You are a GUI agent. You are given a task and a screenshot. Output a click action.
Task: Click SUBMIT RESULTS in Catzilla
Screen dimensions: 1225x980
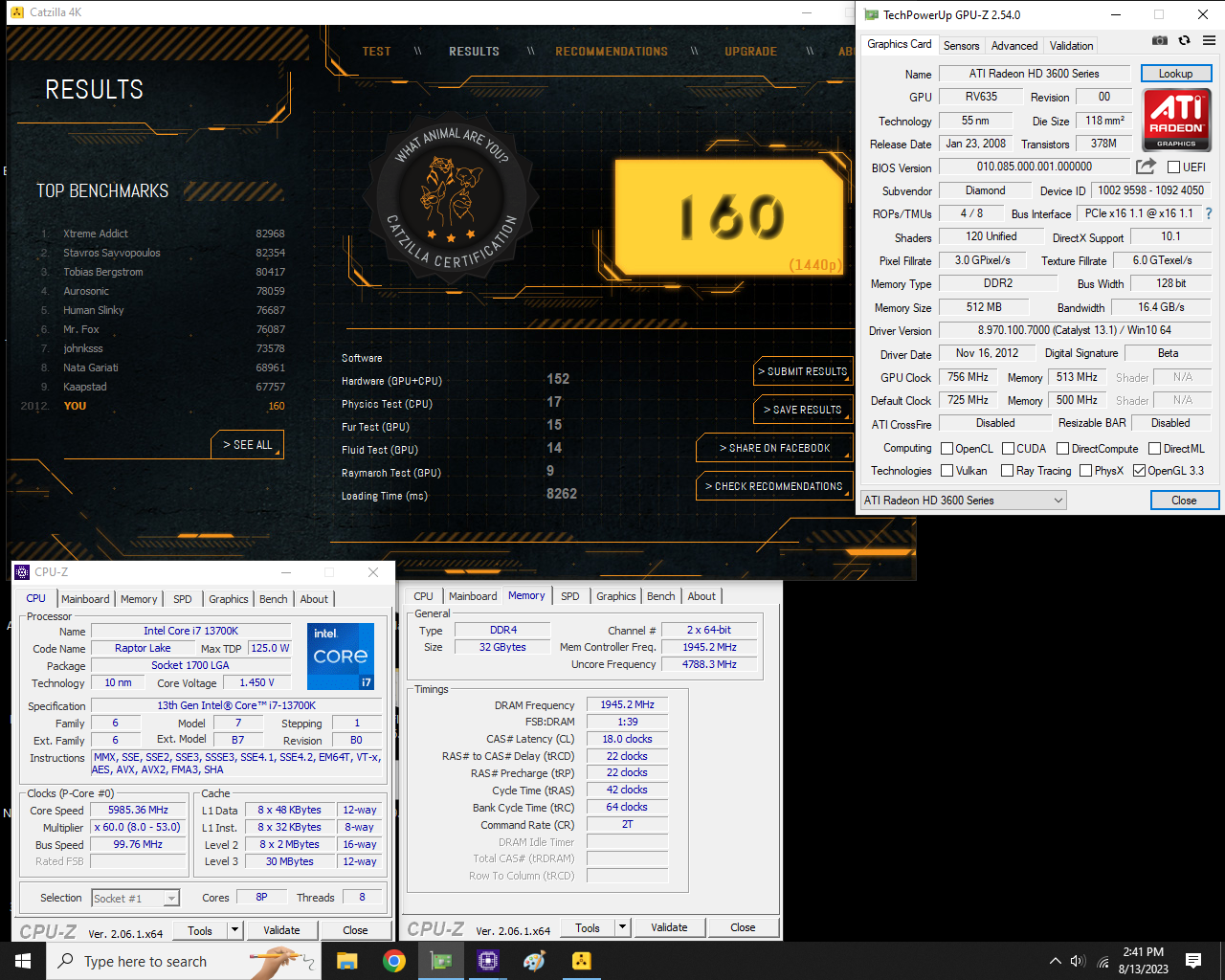(802, 371)
